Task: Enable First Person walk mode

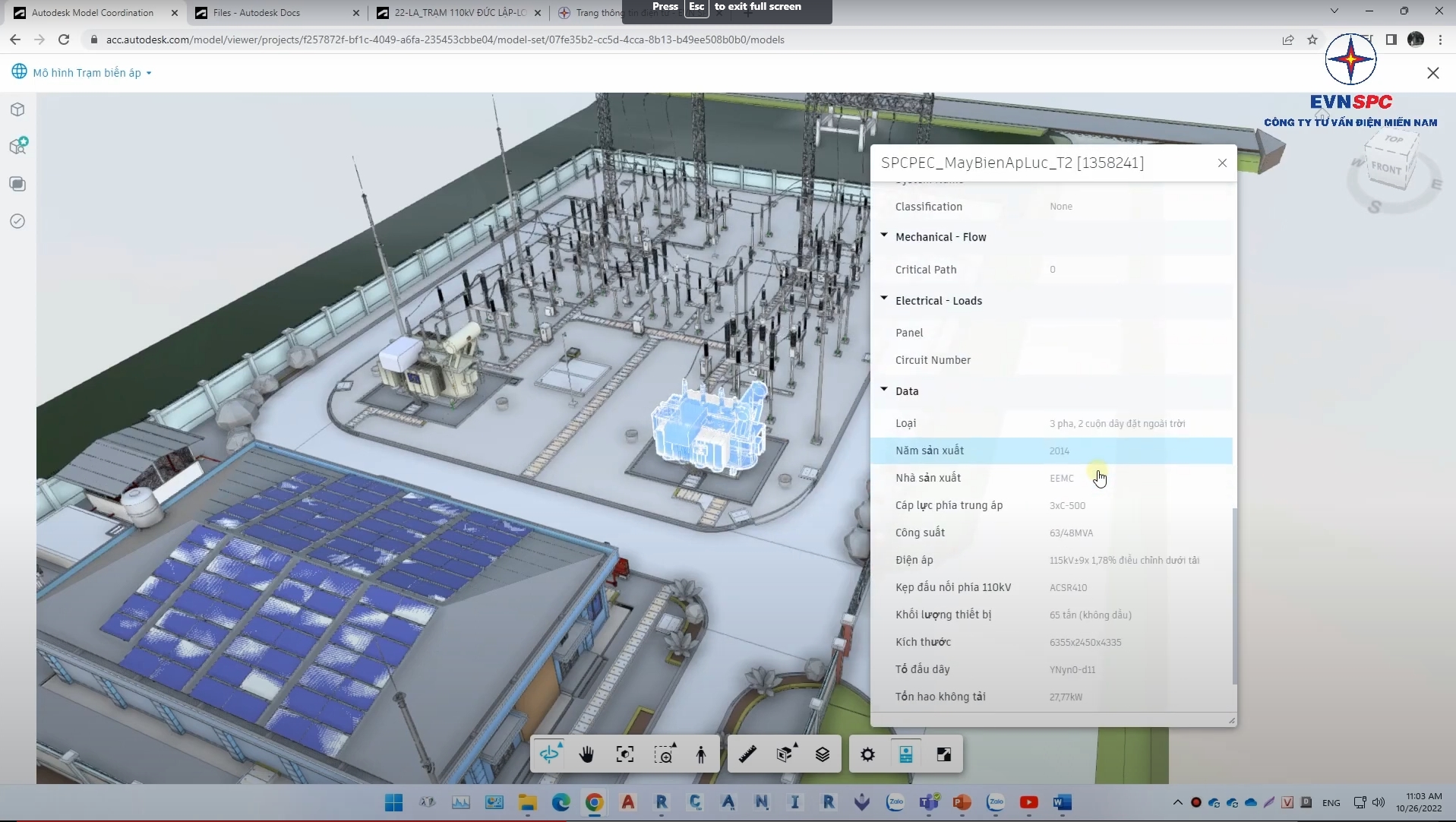Action: (x=701, y=754)
